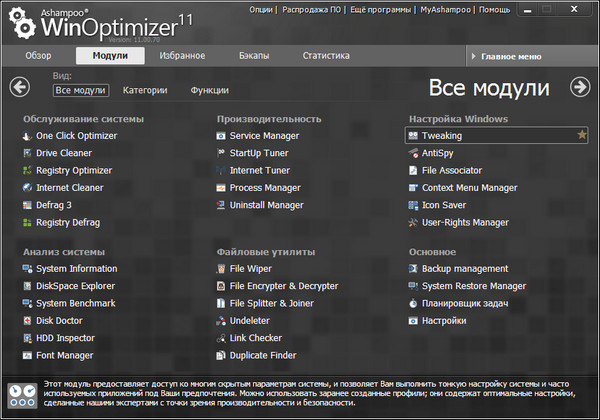The height and width of the screenshot is (420, 600).
Task: Go back using the left arrow button
Action: coord(20,87)
